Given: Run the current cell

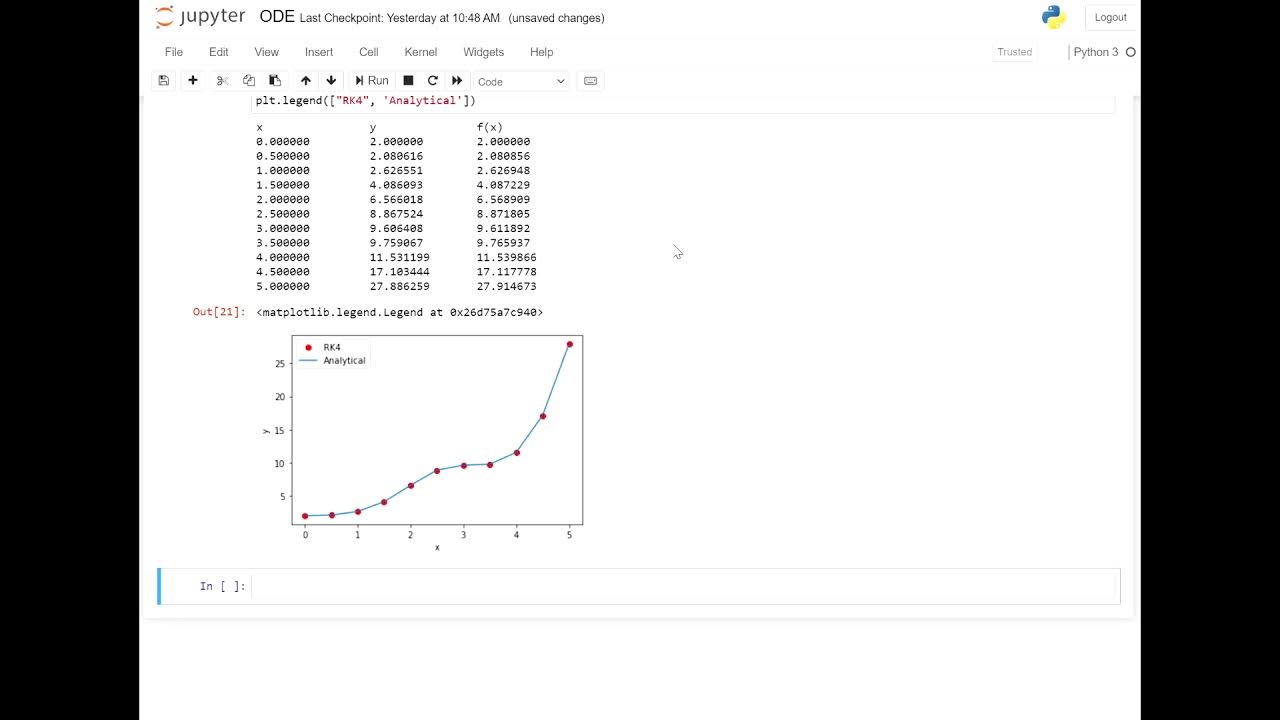Looking at the screenshot, I should [371, 81].
